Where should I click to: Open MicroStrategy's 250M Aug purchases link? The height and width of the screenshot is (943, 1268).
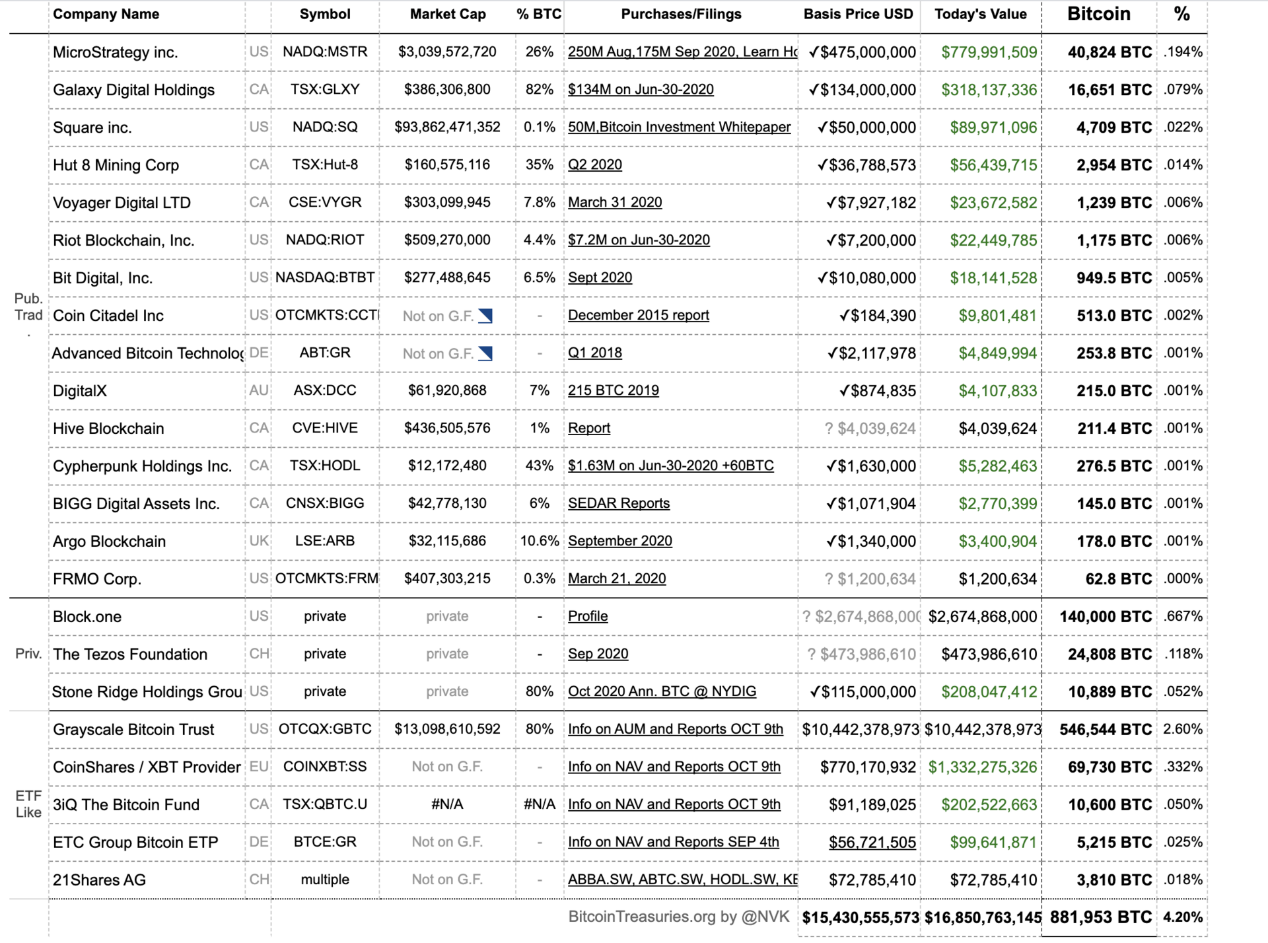[682, 52]
